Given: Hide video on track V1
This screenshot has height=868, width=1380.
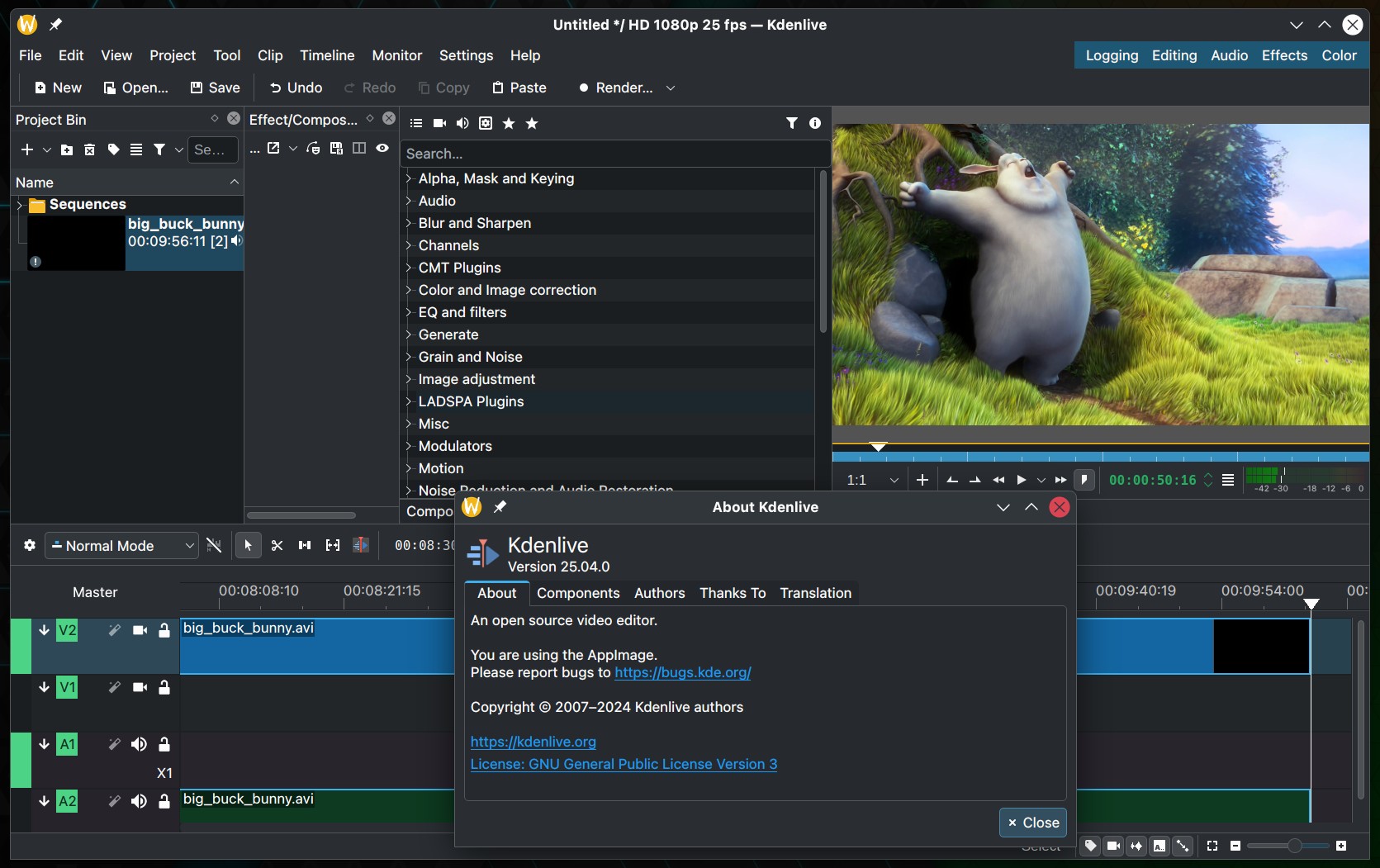Looking at the screenshot, I should tap(140, 687).
